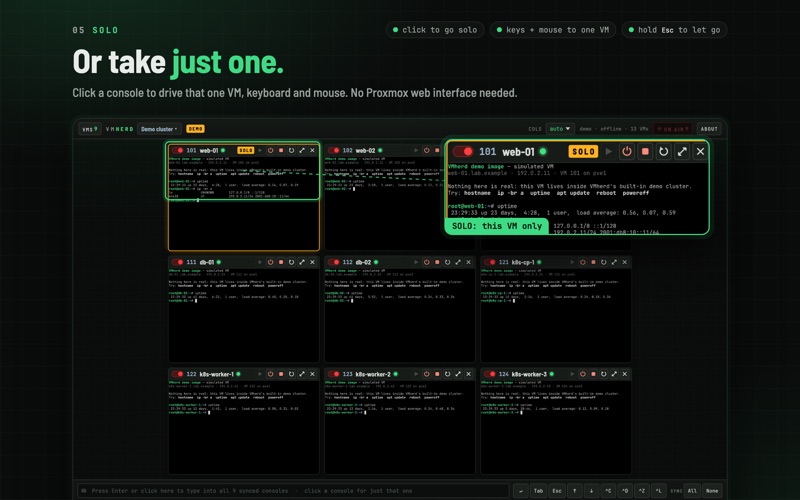Image resolution: width=800 pixels, height=500 pixels.
Task: Send Ctrl+Z using the ^Z button
Action: pyautogui.click(x=642, y=491)
